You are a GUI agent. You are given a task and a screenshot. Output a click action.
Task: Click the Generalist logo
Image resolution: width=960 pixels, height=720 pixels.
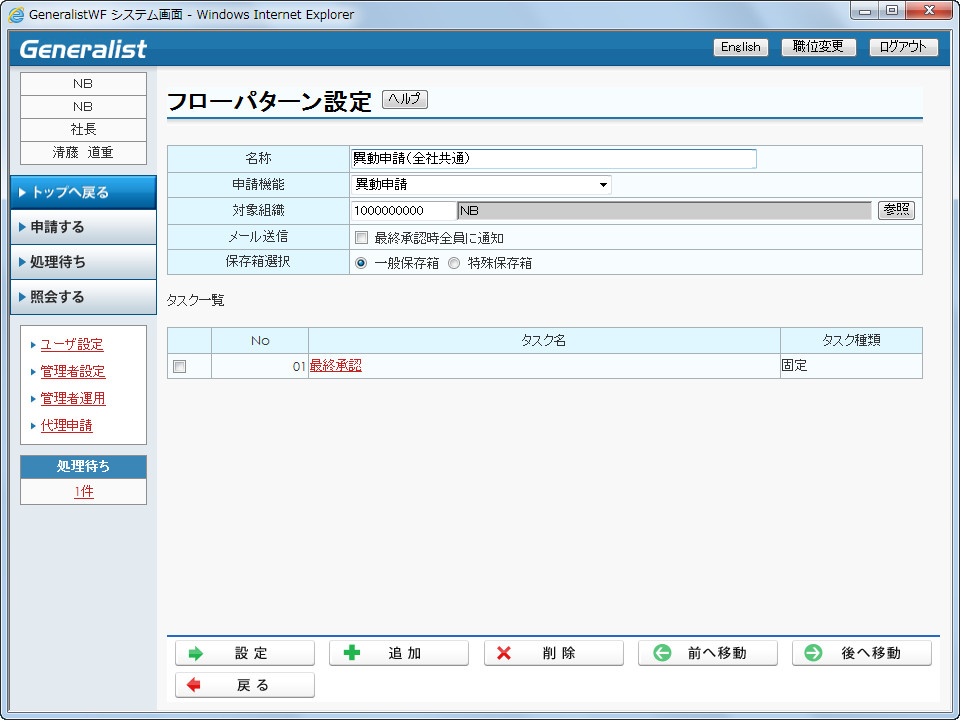tap(83, 49)
